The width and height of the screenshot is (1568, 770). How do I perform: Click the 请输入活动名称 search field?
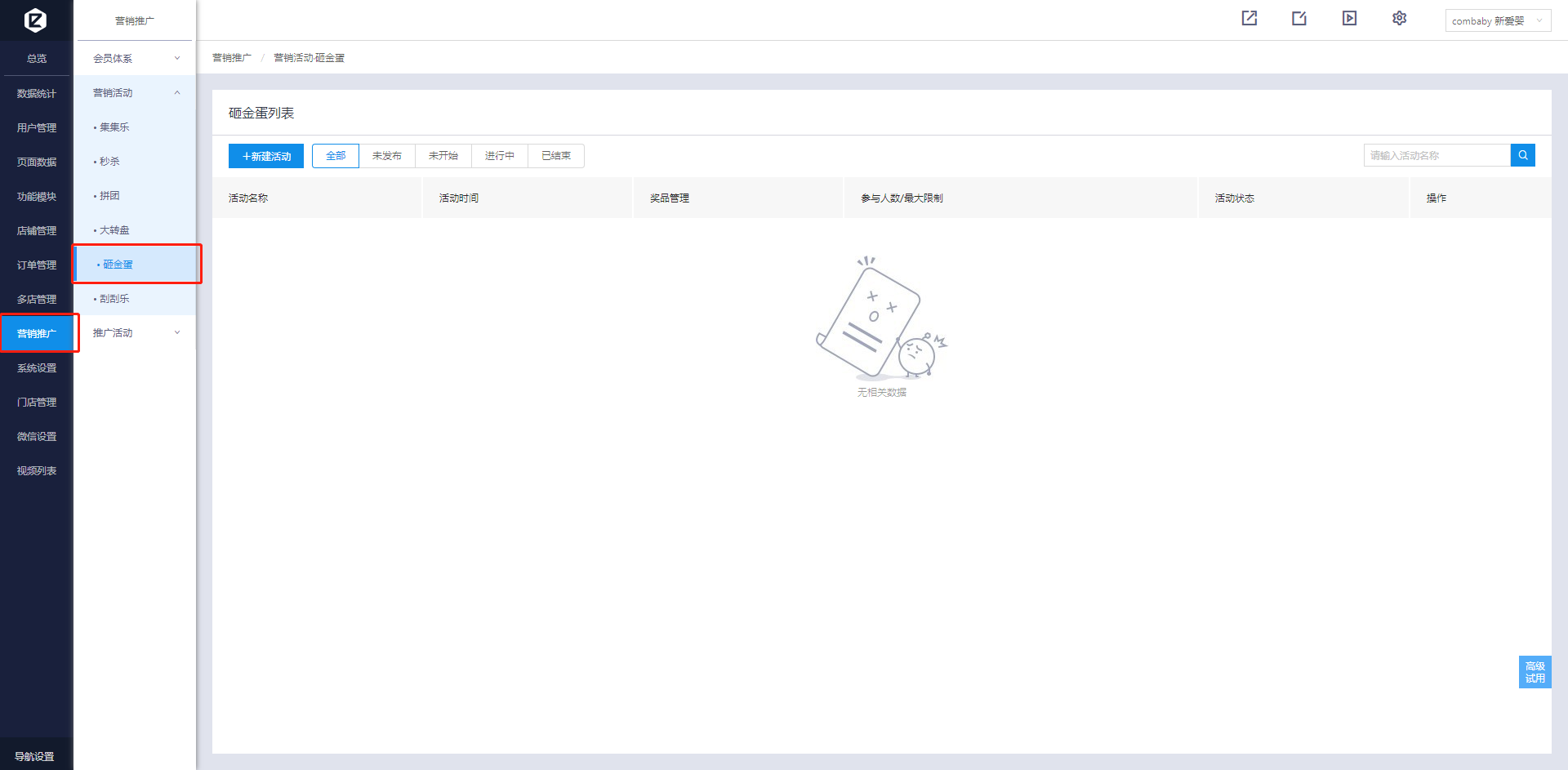[1437, 155]
